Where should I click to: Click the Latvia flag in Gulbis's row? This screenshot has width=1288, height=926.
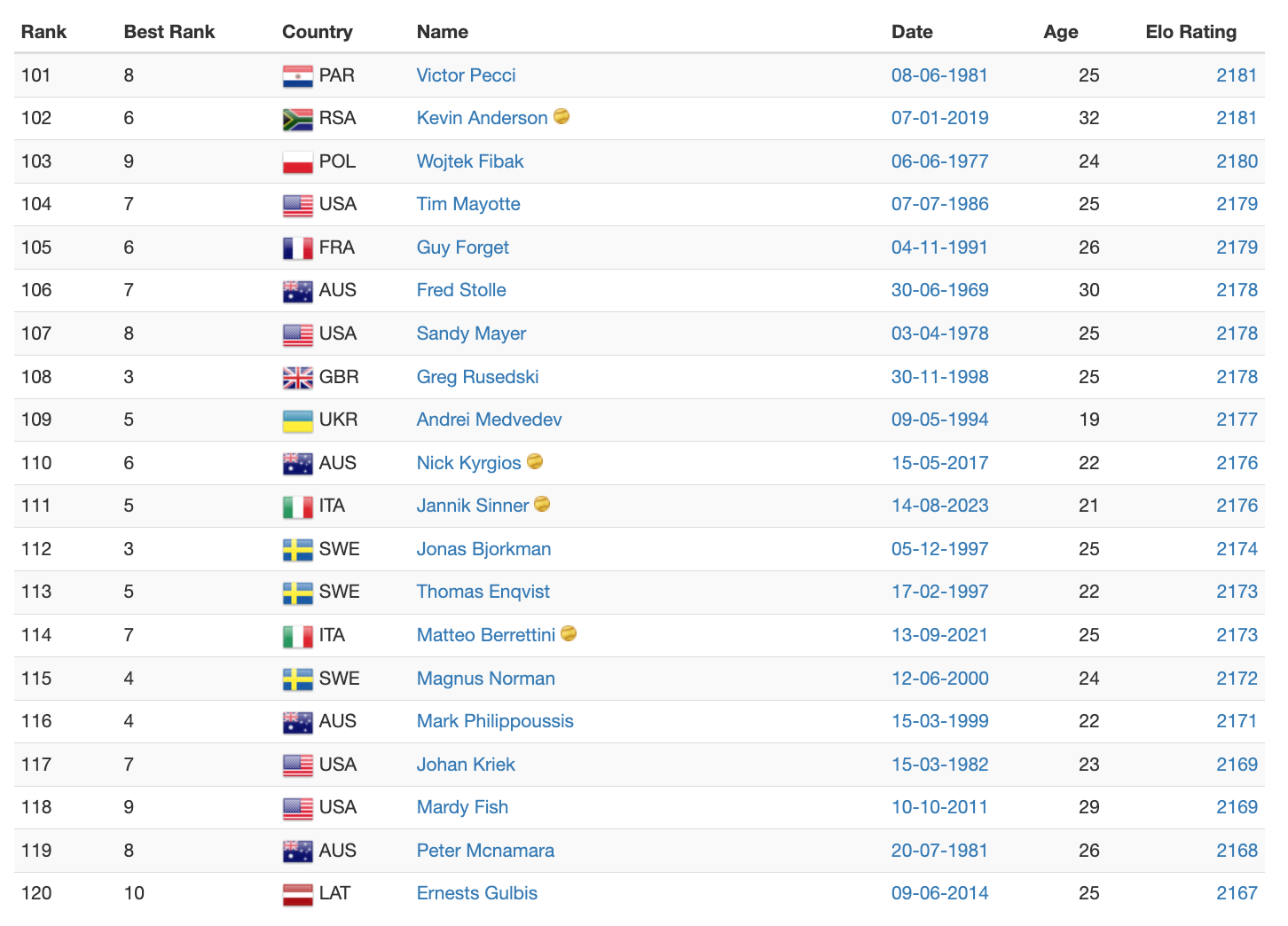[297, 894]
